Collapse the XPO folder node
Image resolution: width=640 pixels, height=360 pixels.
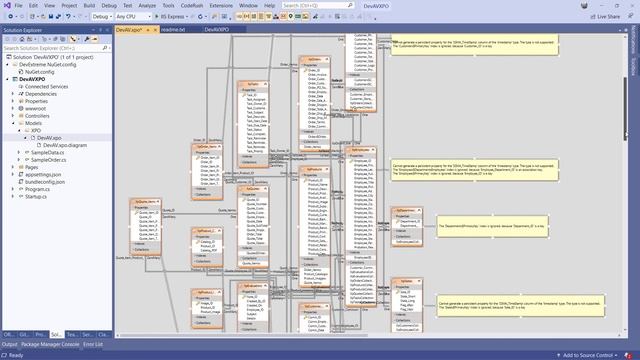pyautogui.click(x=19, y=131)
